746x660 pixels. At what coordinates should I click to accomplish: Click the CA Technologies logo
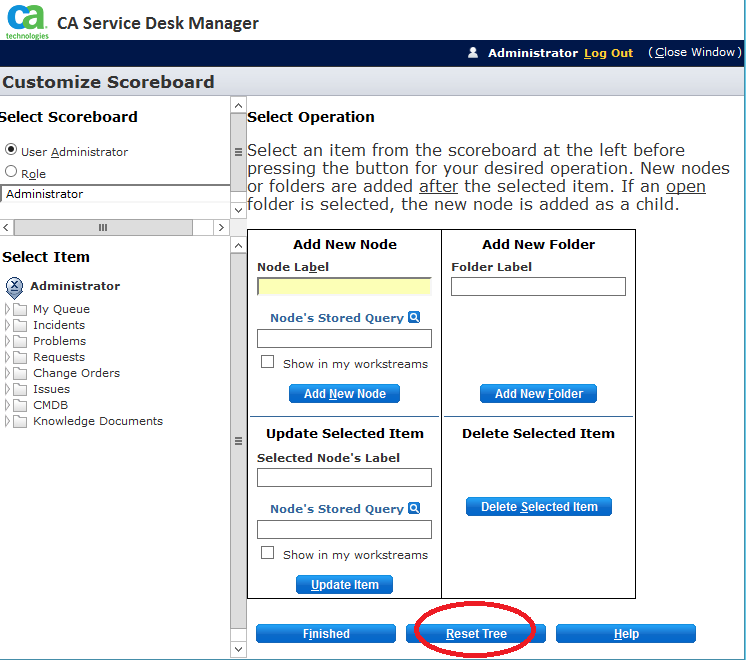[26, 20]
